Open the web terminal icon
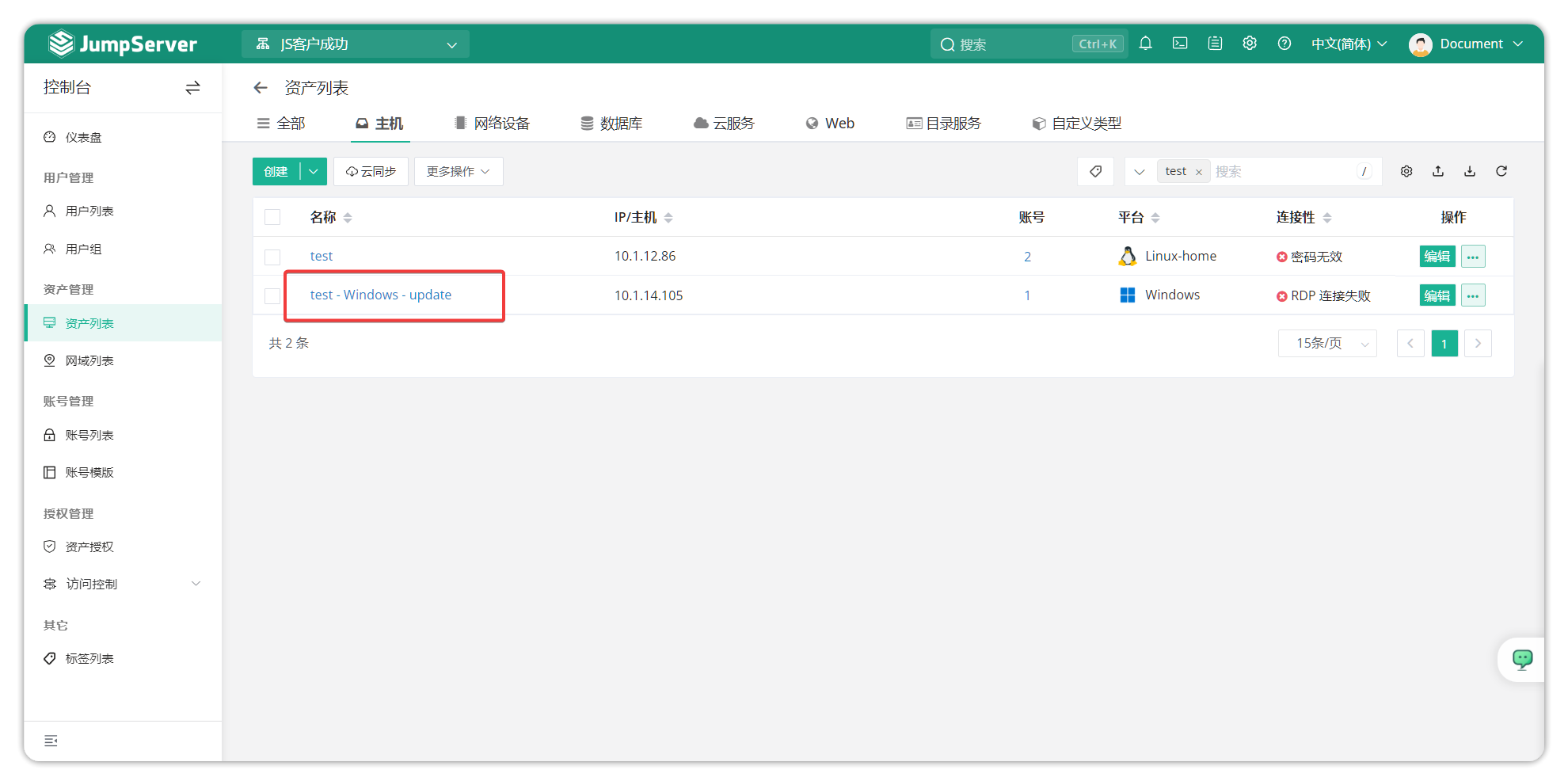The height and width of the screenshot is (777, 1568). pyautogui.click(x=1180, y=44)
